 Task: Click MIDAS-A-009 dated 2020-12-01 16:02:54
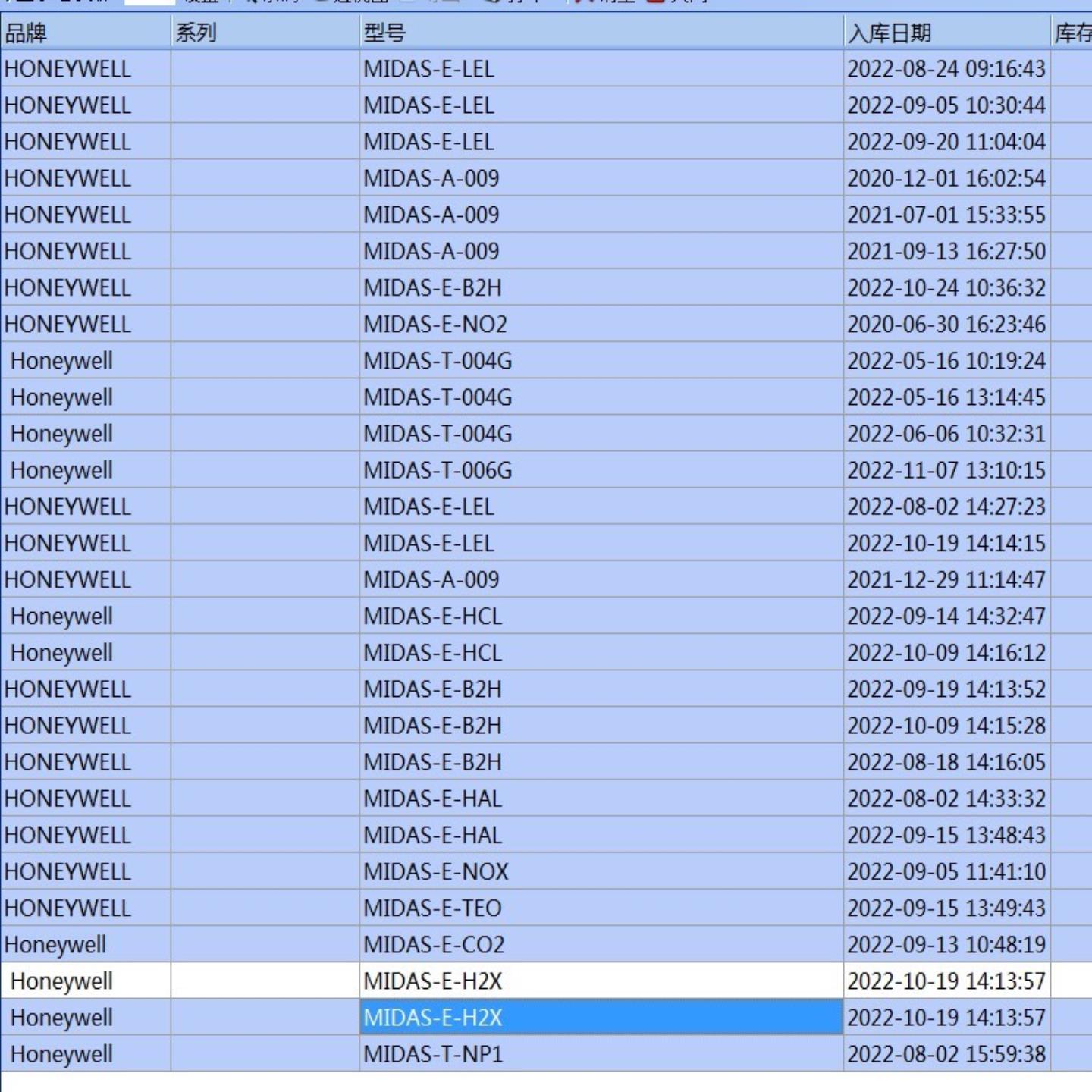click(601, 178)
